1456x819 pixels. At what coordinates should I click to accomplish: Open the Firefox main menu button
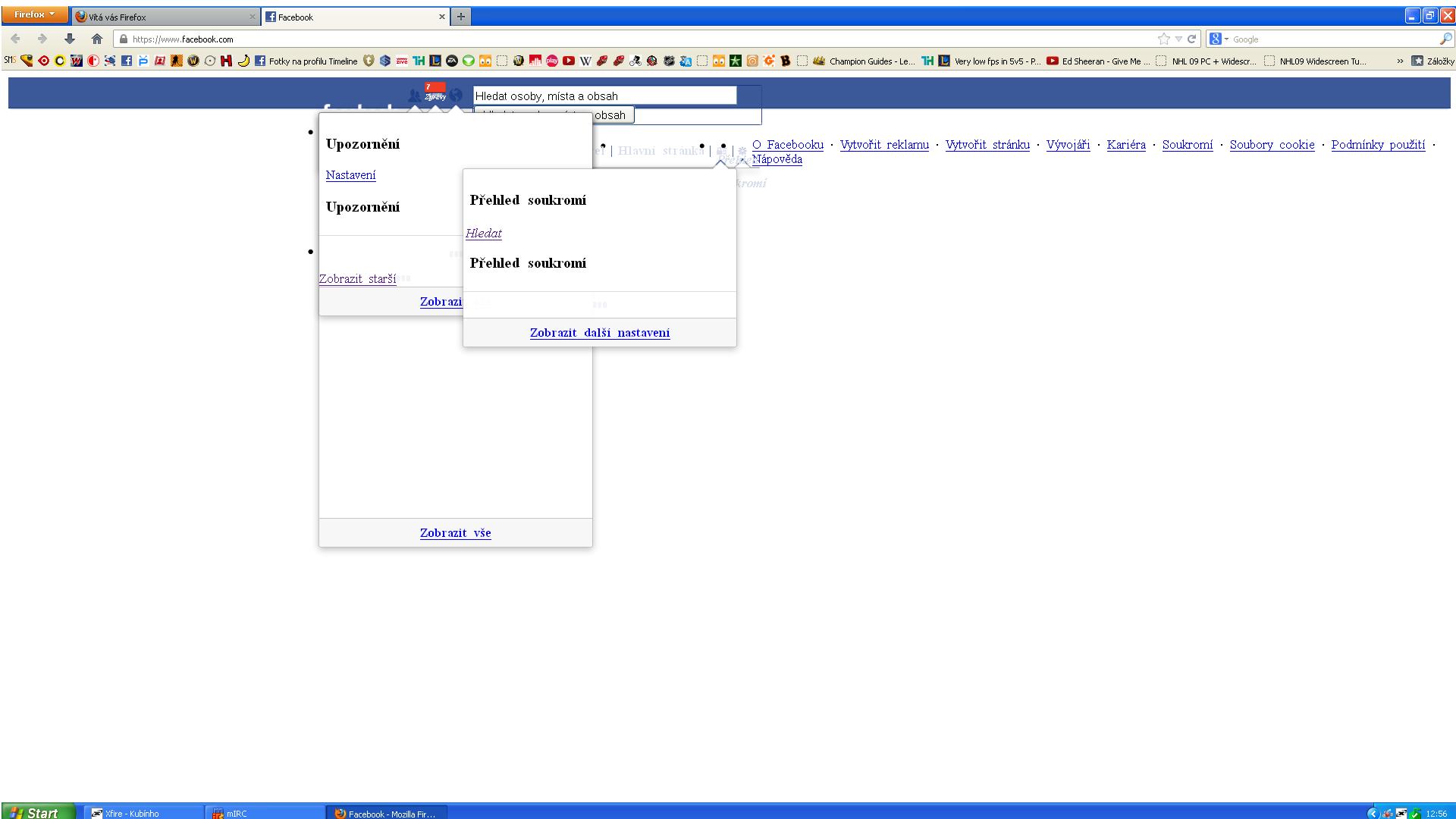click(x=35, y=14)
